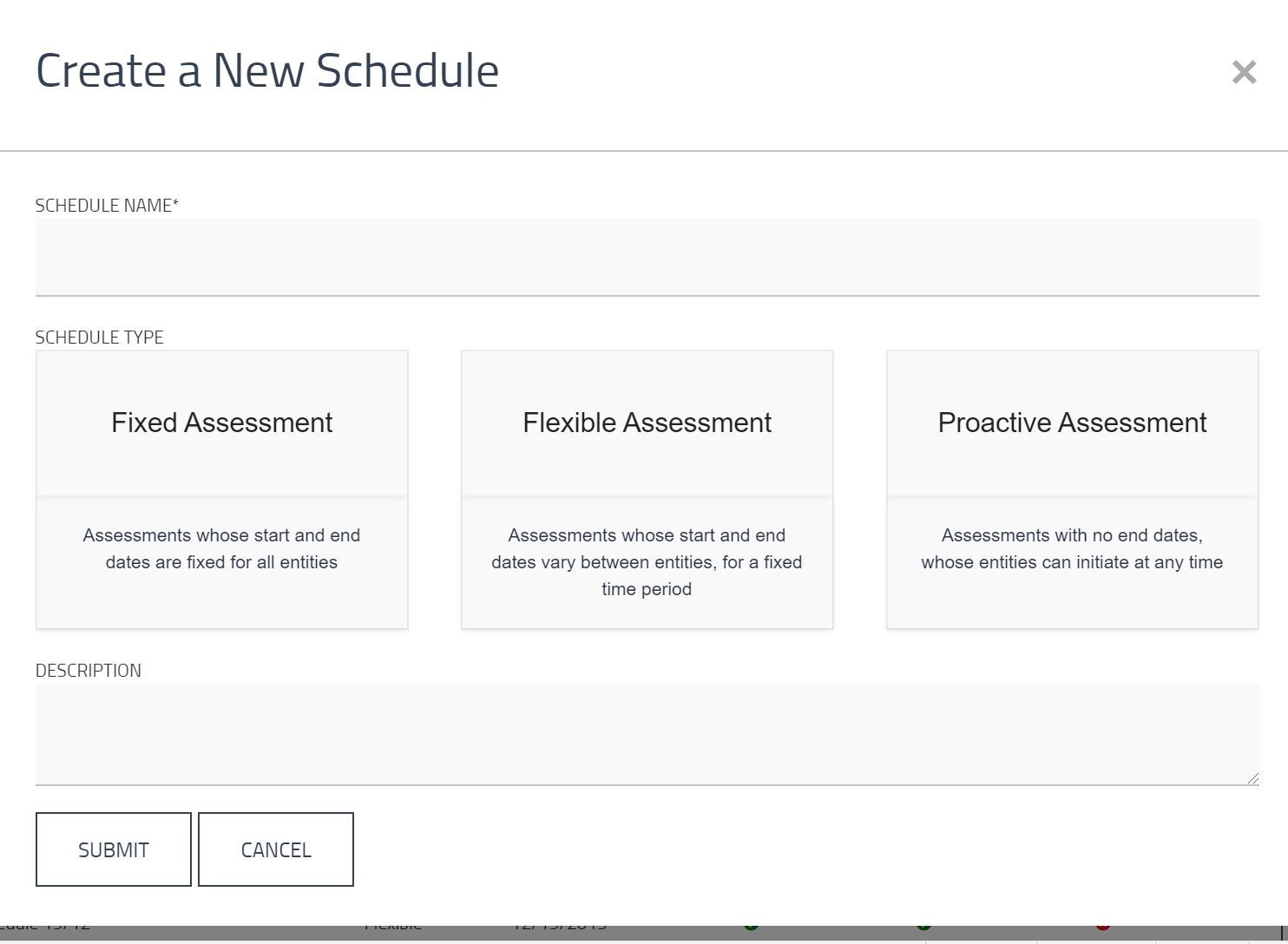This screenshot has height=944, width=1288.
Task: Select the Fixed Assessment schedule type heading
Action: click(221, 423)
